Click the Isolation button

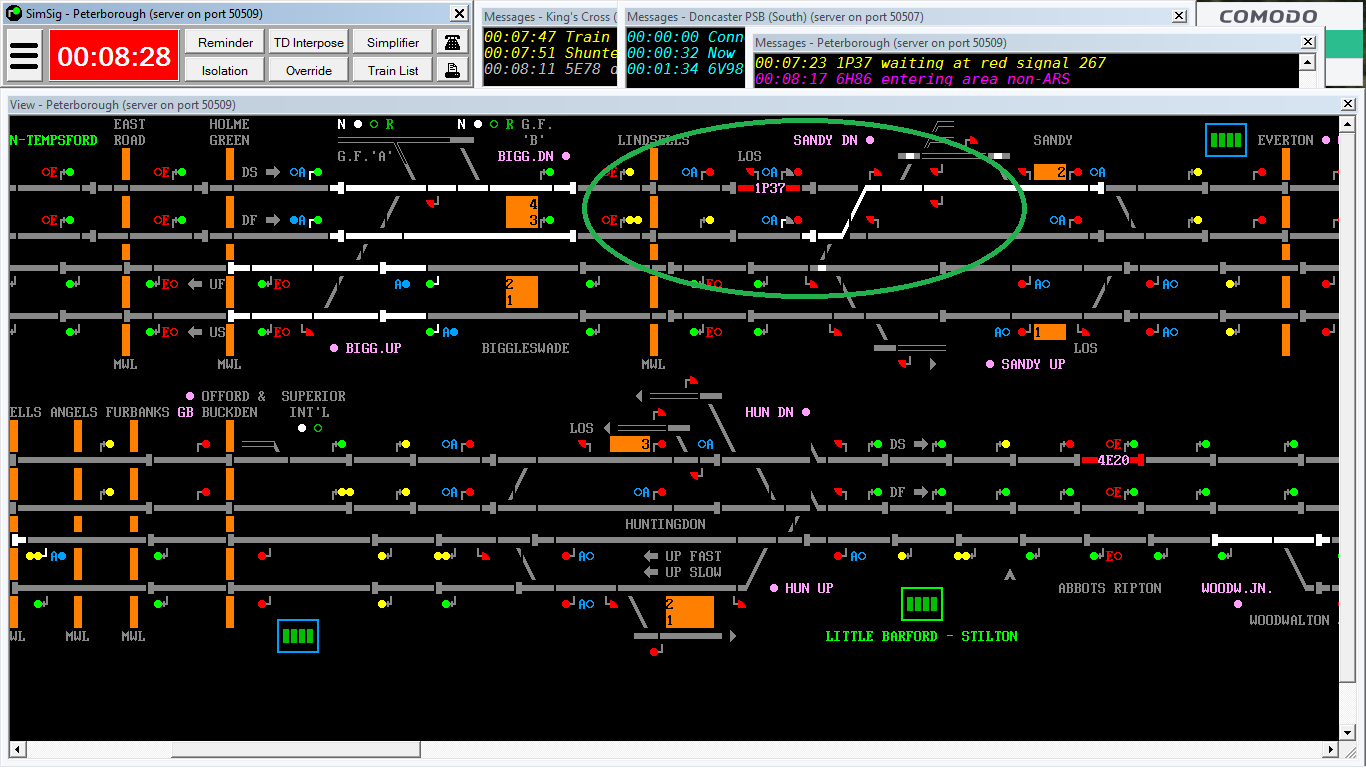pos(225,70)
